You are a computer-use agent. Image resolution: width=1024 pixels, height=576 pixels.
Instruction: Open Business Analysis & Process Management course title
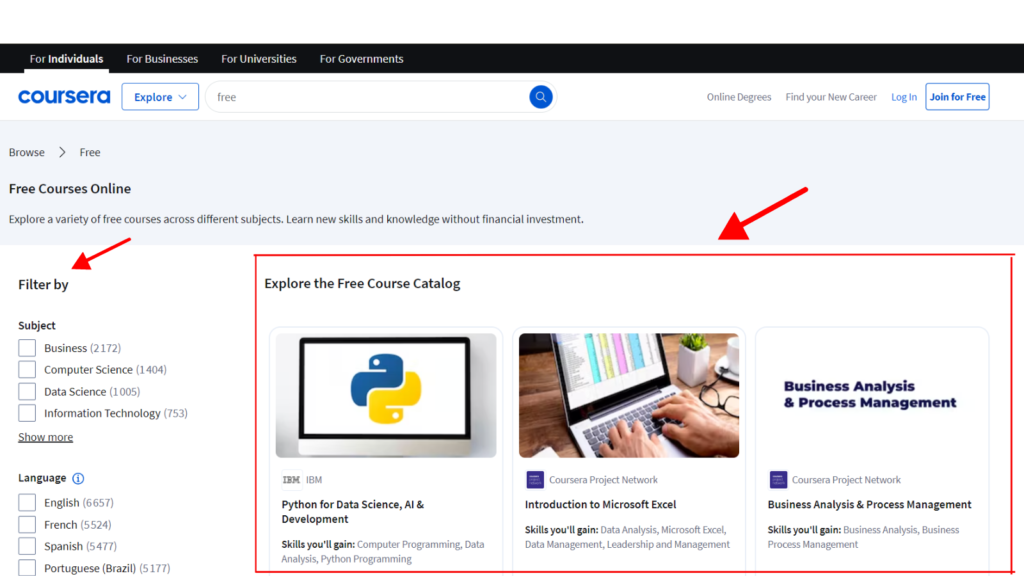869,504
